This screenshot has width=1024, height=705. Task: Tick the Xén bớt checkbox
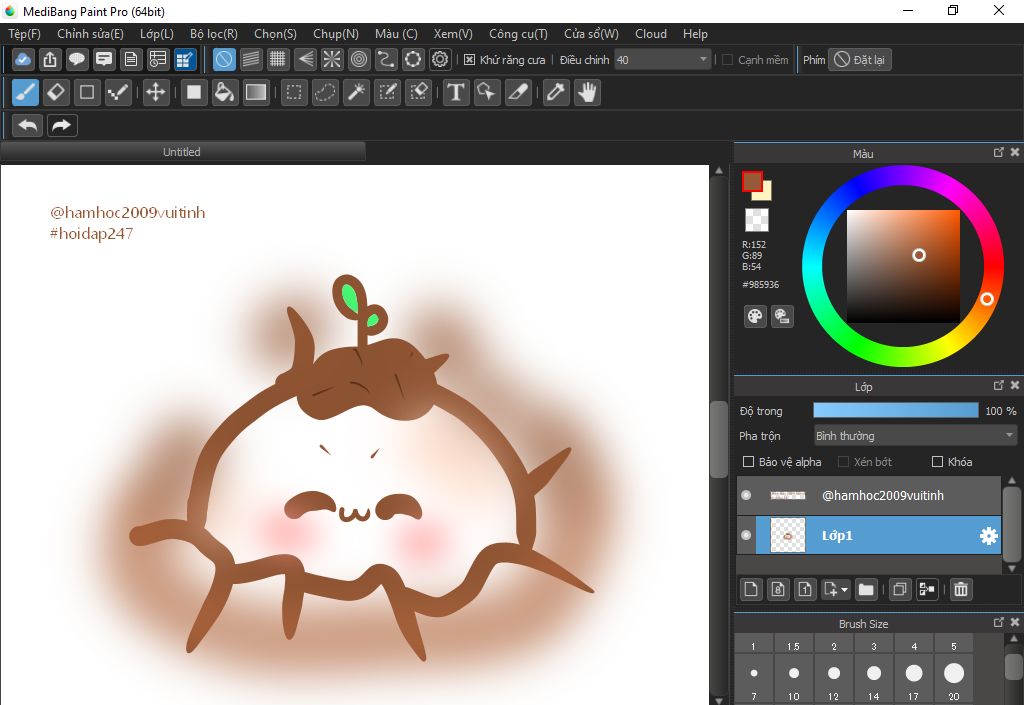(x=843, y=462)
